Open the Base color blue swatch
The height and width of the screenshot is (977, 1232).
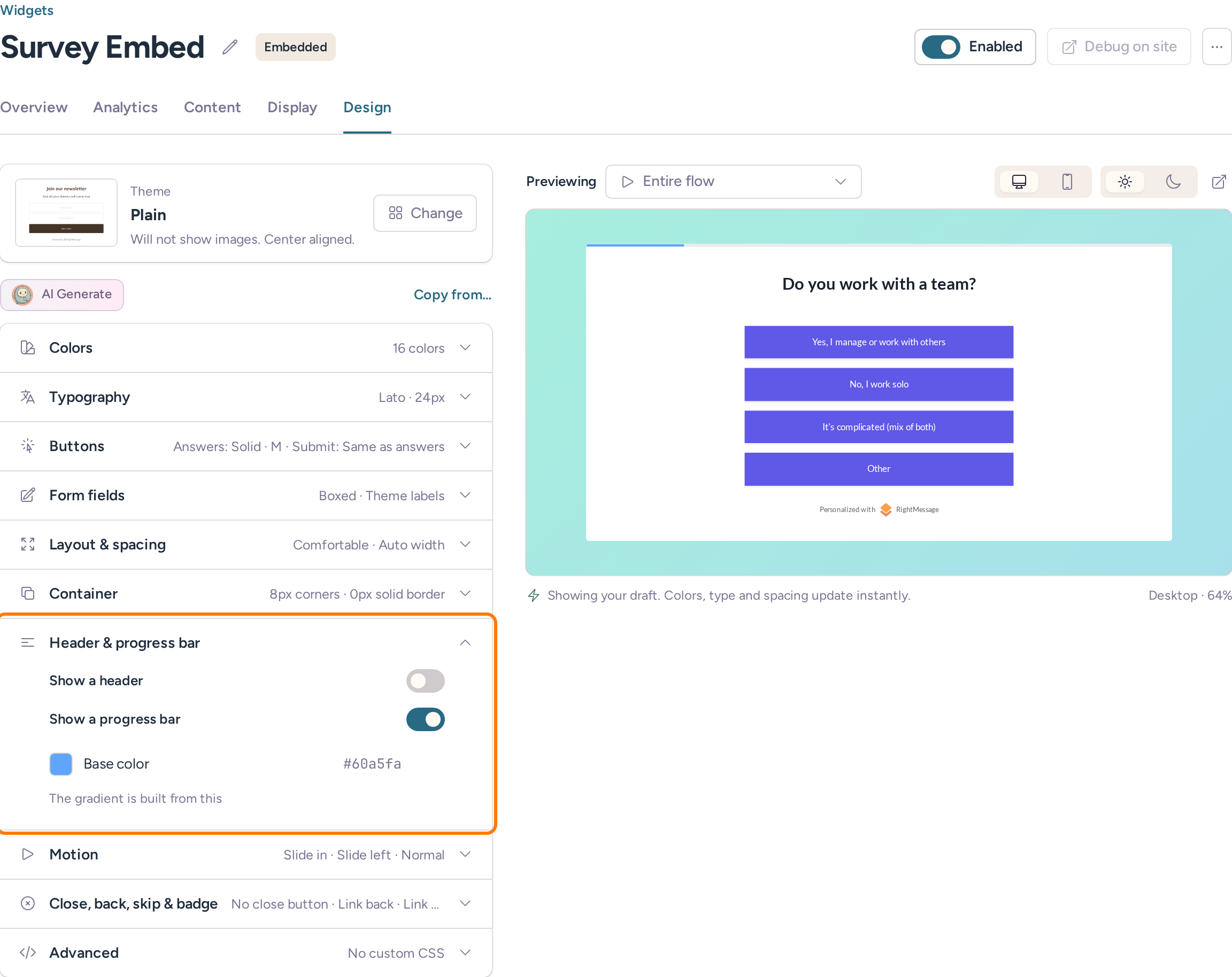click(x=60, y=764)
